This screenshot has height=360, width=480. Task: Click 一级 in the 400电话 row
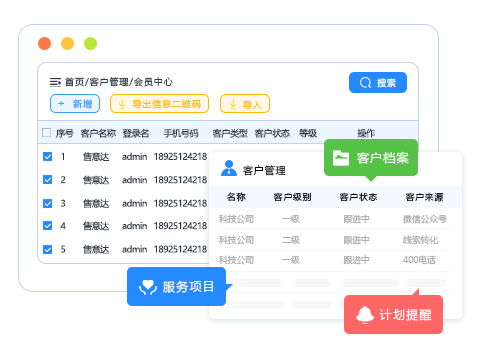(291, 260)
